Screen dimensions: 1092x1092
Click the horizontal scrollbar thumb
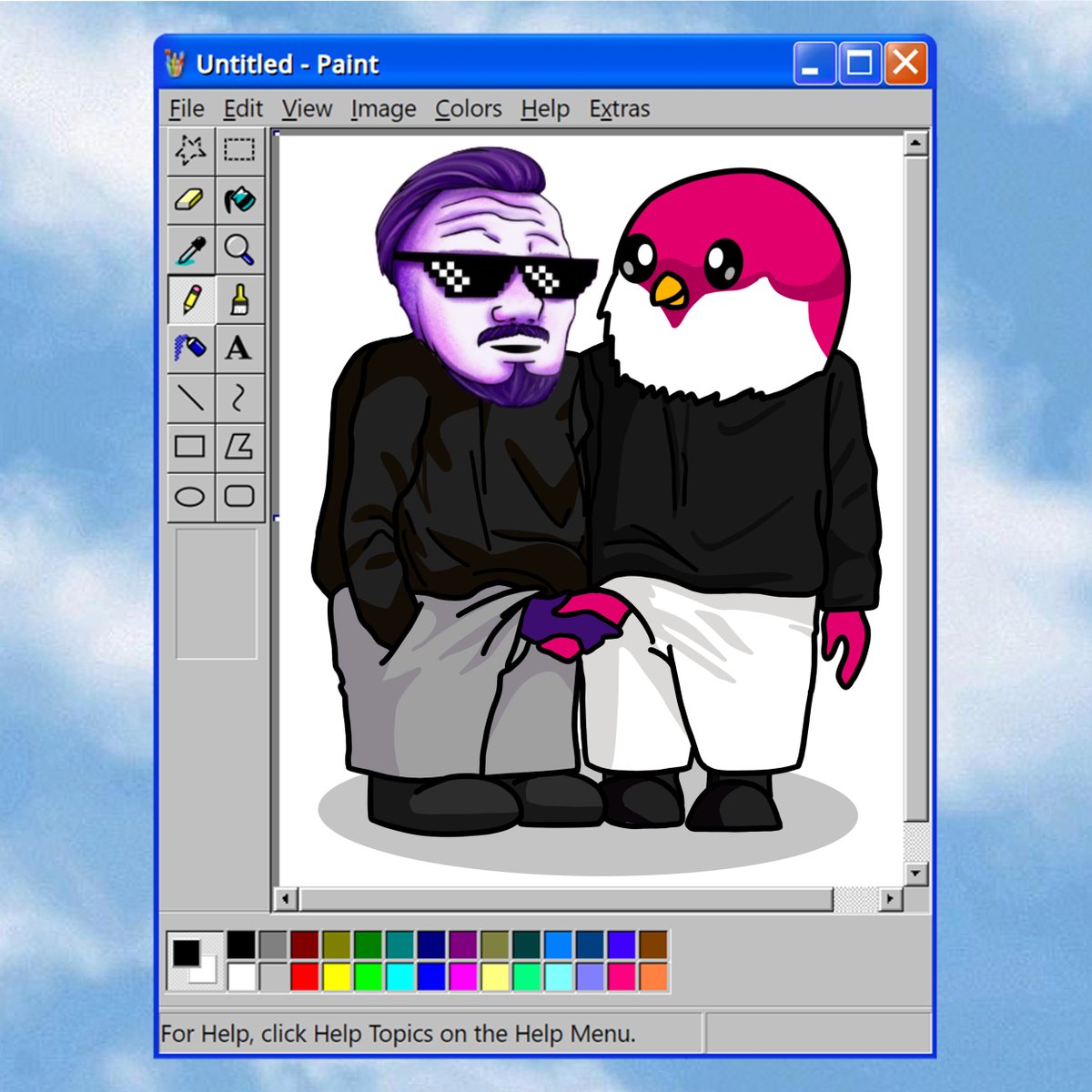pyautogui.click(x=565, y=899)
